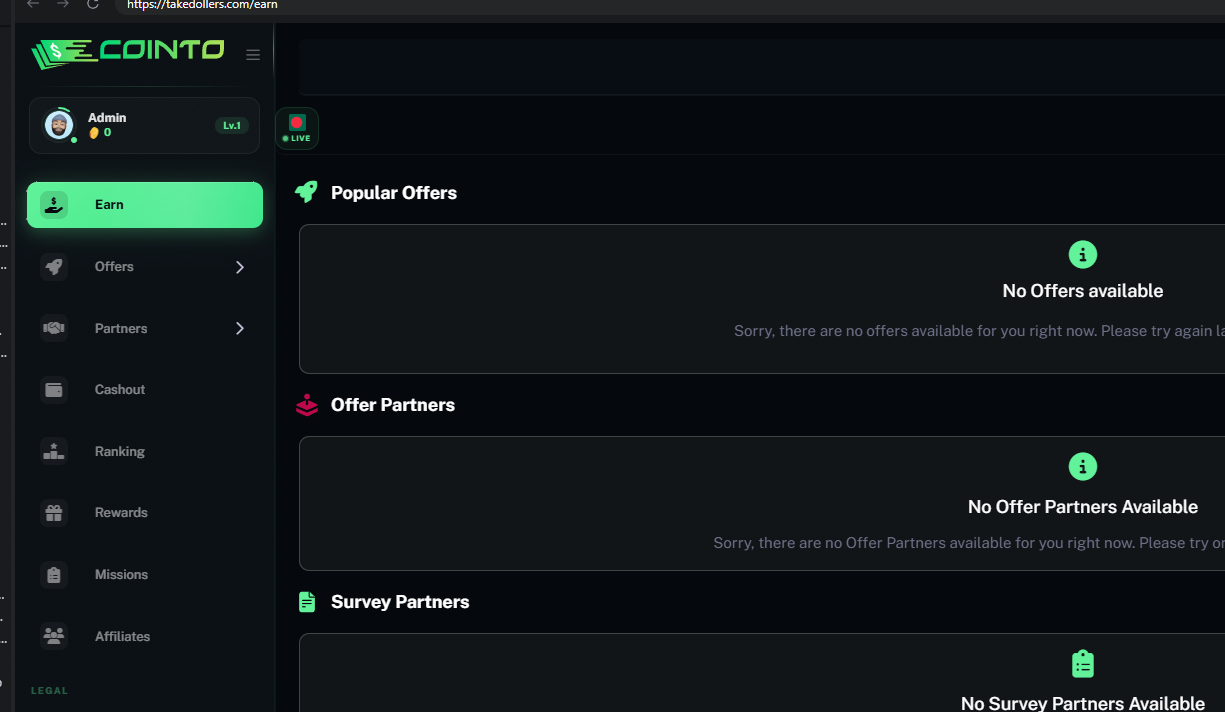This screenshot has height=712, width=1225.
Task: Open the Affiliates people icon
Action: [x=54, y=636]
